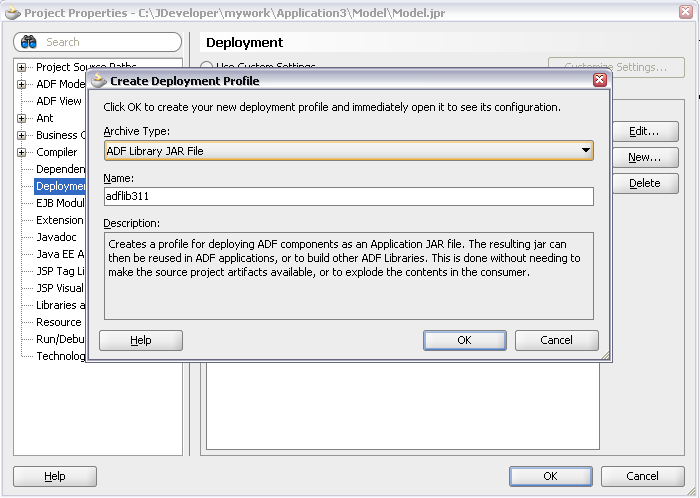Select Javadoc in the properties tree
The height and width of the screenshot is (498, 700).
coord(56,237)
